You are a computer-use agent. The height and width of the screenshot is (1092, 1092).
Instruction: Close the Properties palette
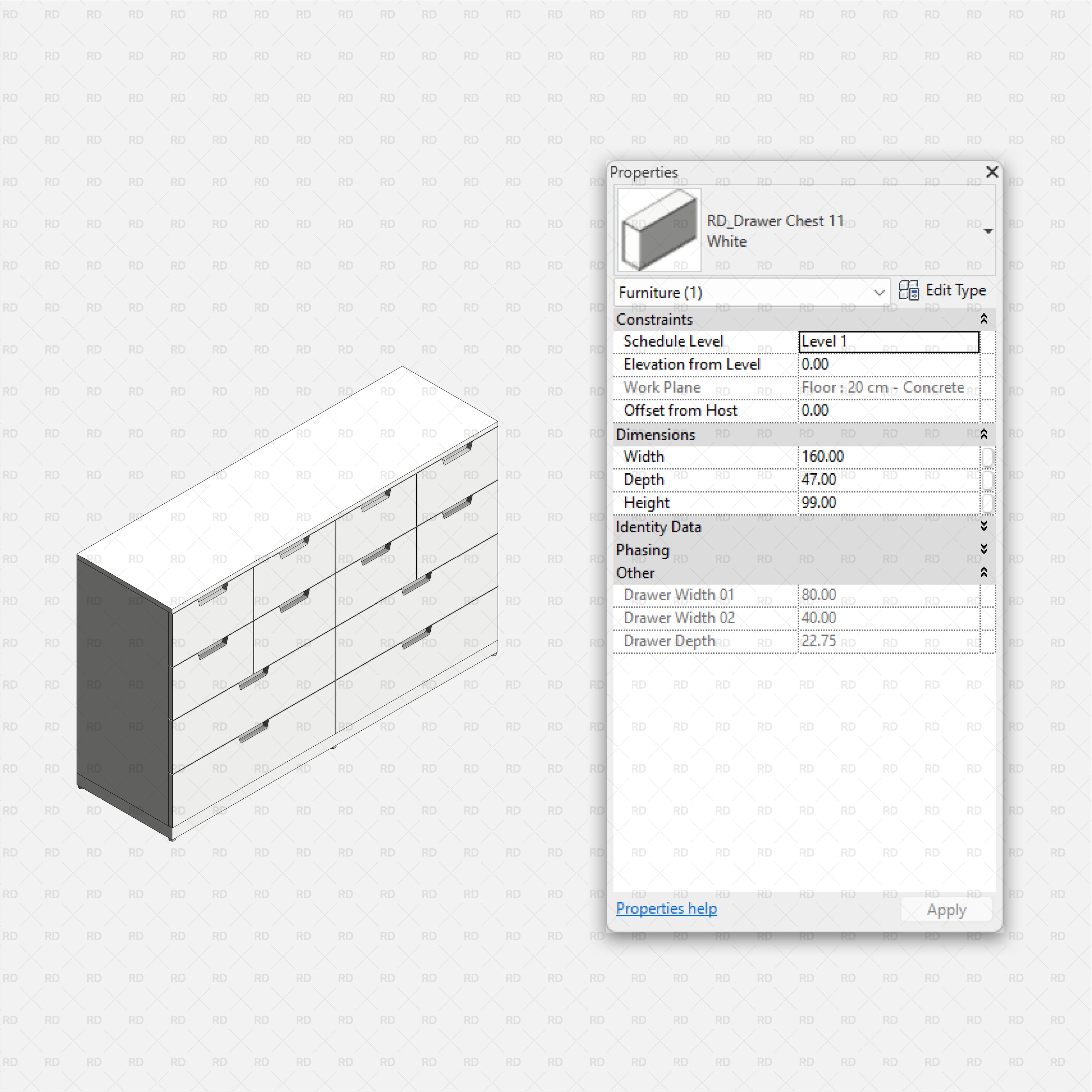[x=992, y=172]
